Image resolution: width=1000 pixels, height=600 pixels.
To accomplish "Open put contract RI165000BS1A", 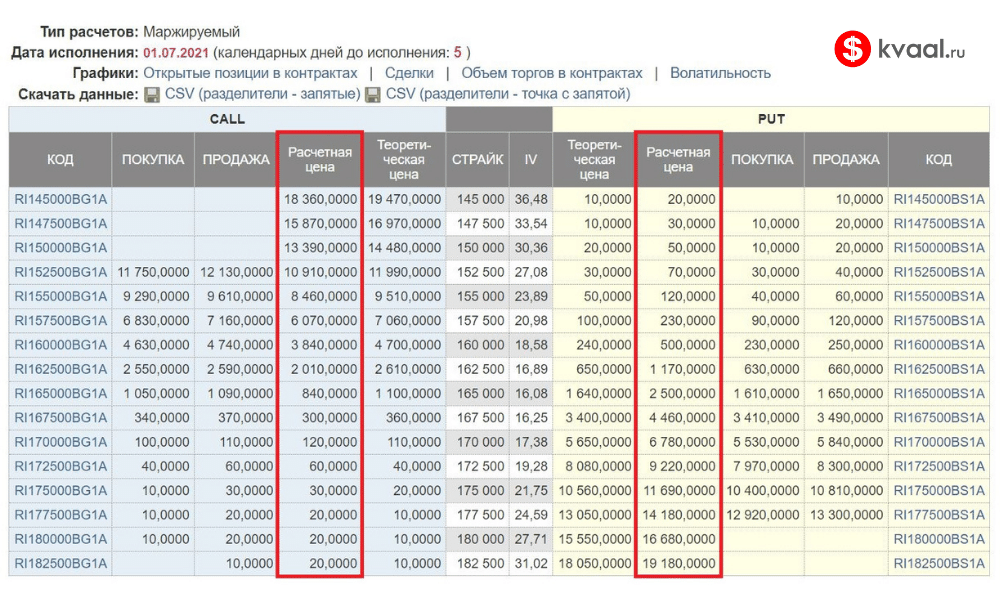I will coord(939,393).
